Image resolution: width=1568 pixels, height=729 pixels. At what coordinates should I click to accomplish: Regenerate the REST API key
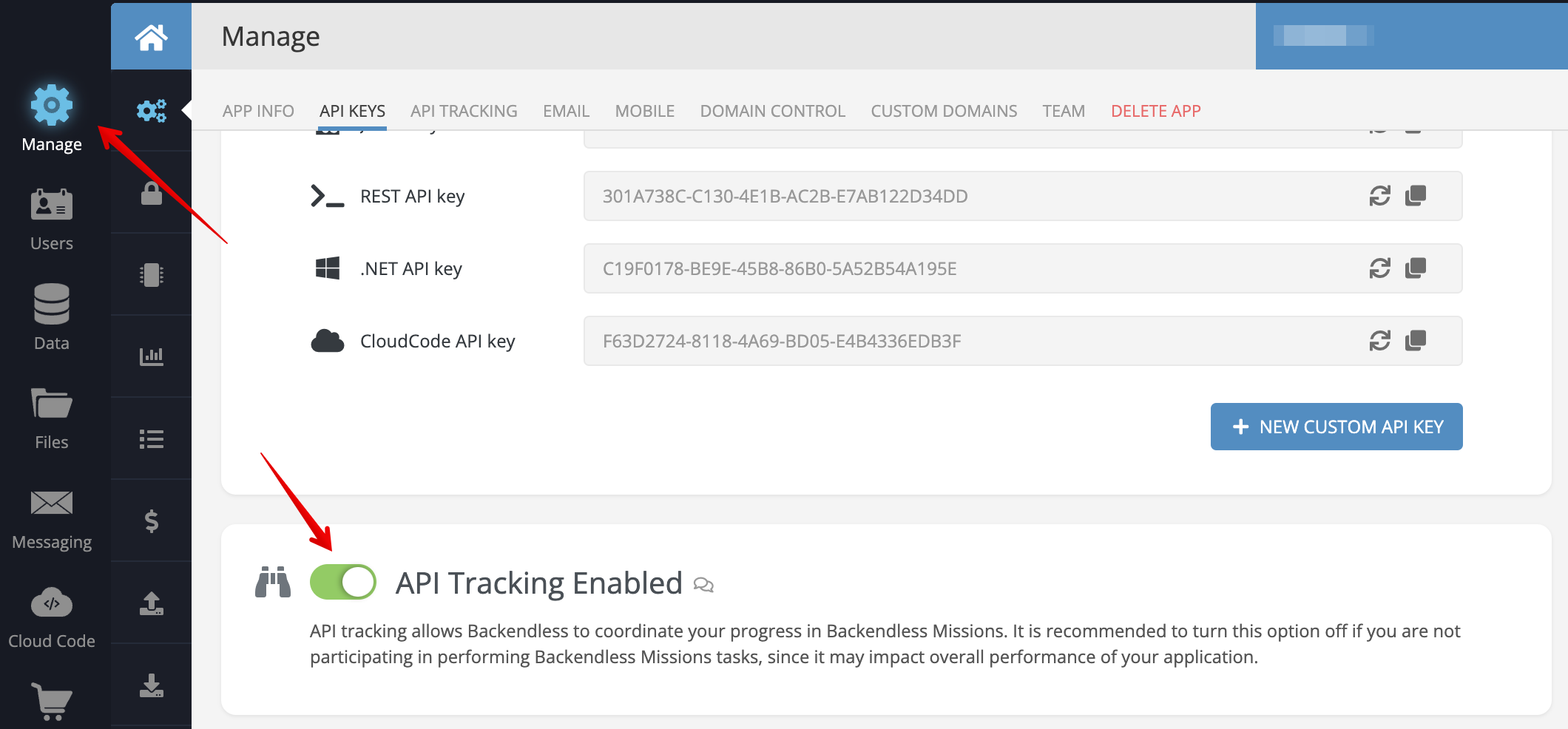[1379, 196]
